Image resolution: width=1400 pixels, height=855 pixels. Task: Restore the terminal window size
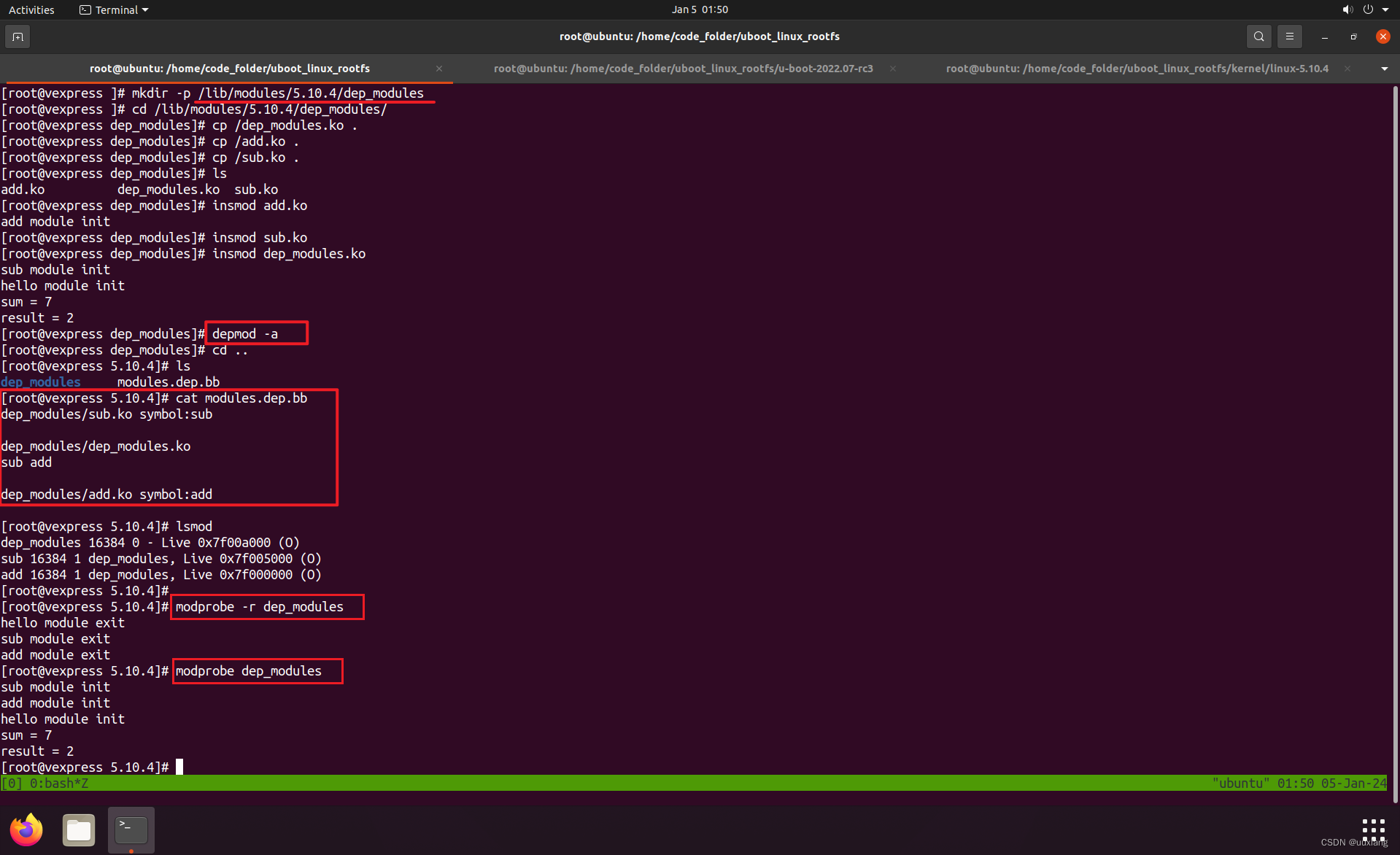tap(1353, 36)
